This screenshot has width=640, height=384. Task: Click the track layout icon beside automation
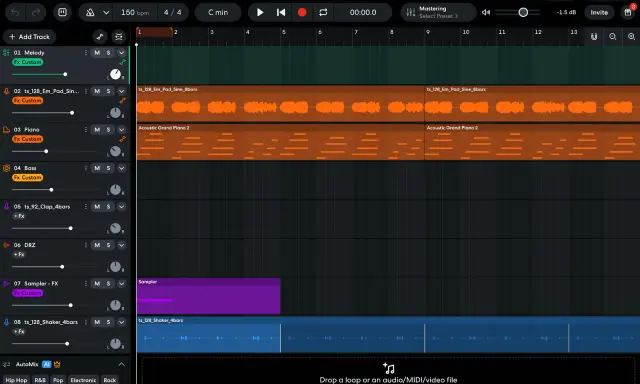(x=119, y=37)
